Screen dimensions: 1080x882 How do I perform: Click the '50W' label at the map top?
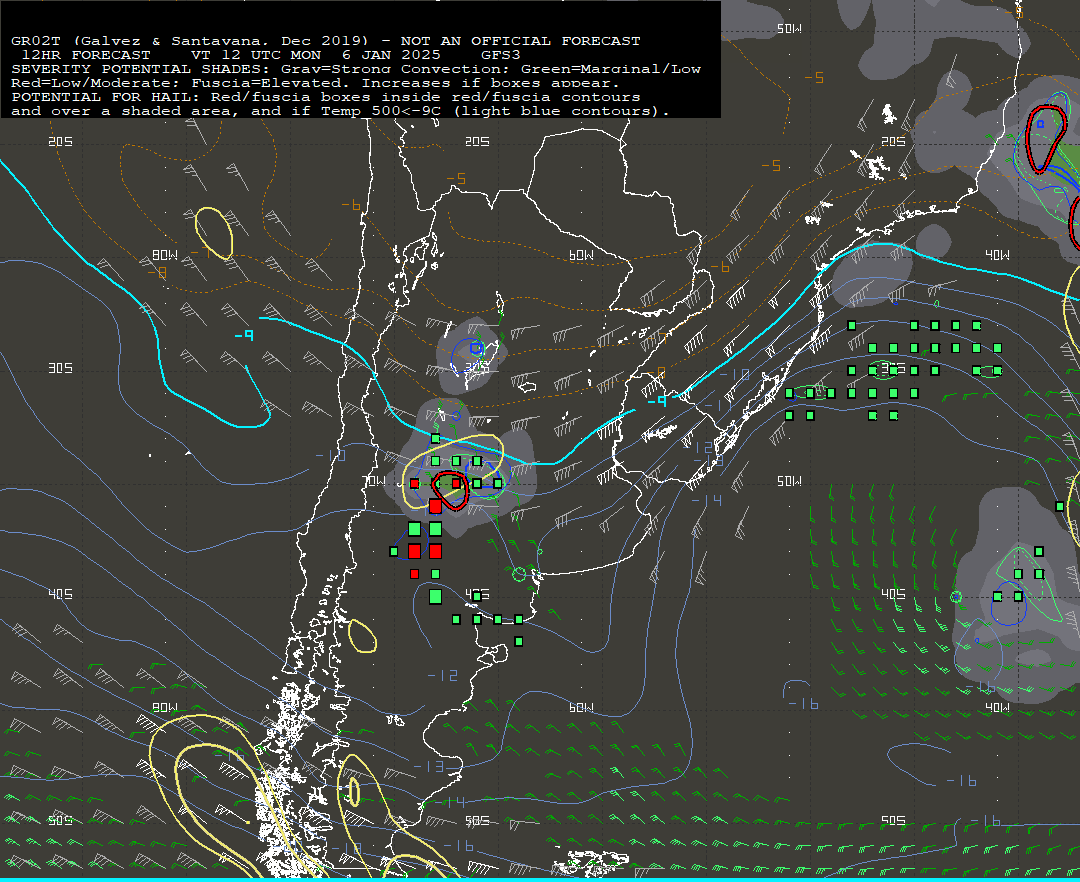point(789,29)
